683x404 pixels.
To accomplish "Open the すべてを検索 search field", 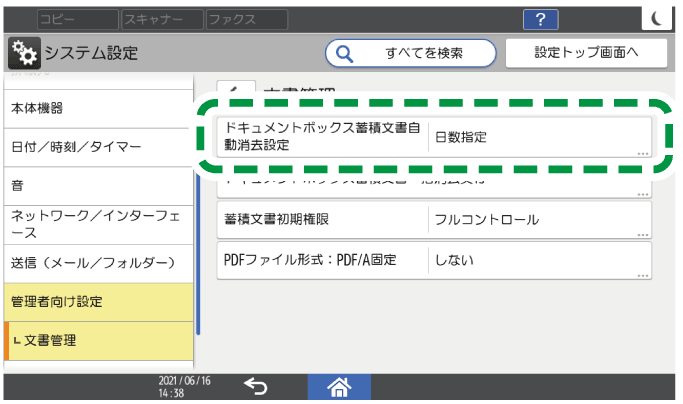I will tap(410, 54).
